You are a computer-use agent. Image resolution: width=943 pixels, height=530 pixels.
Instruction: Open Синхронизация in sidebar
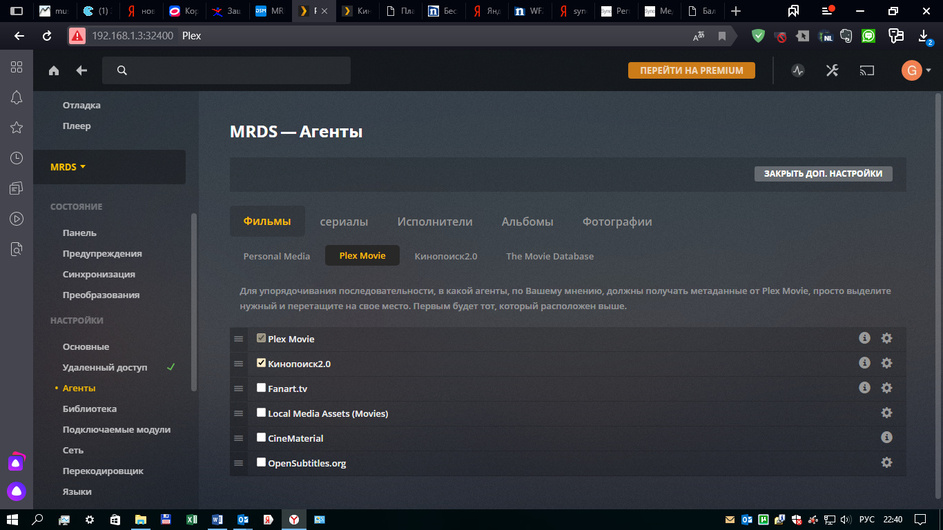99,274
